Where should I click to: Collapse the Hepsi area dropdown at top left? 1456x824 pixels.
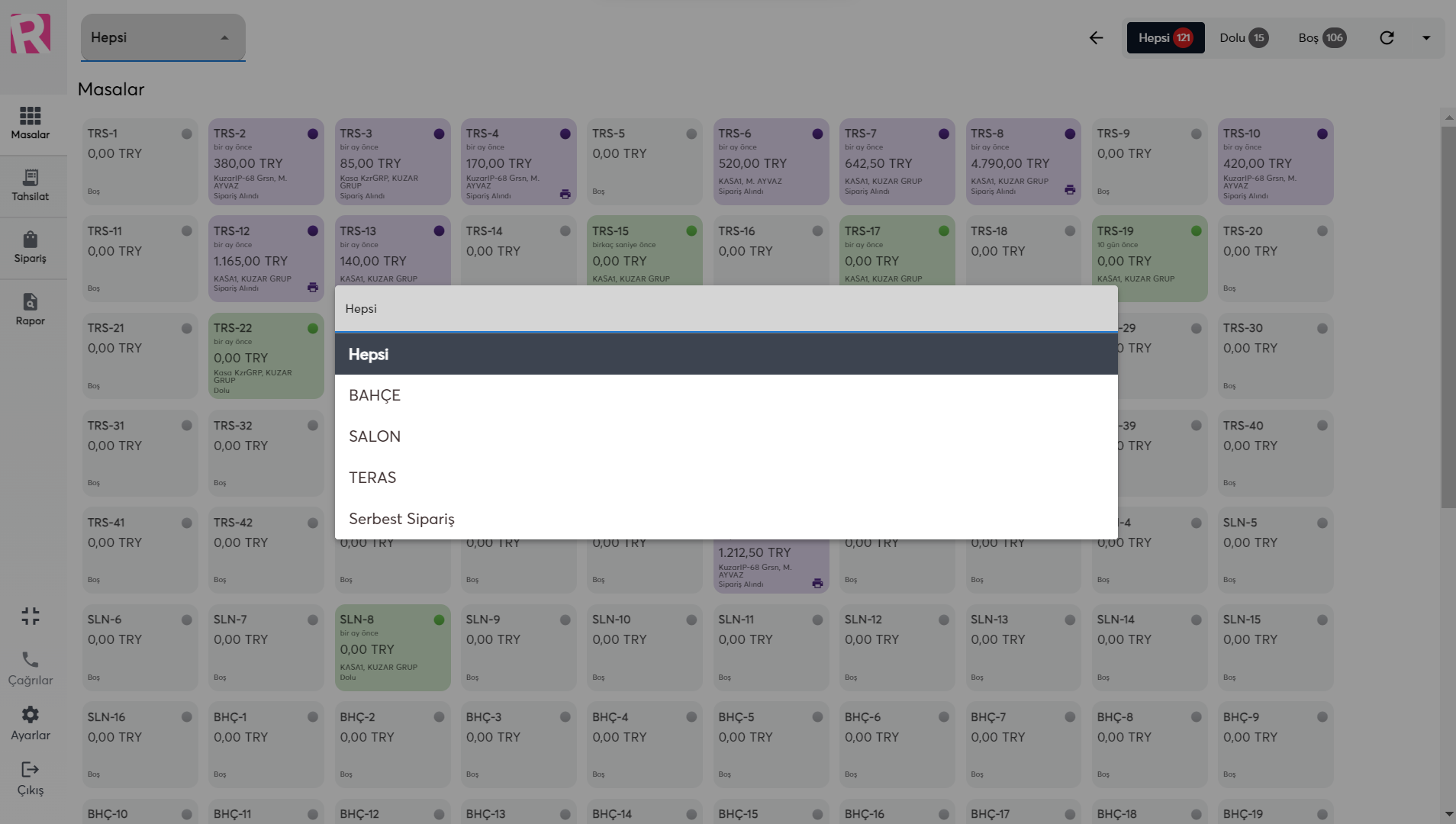224,38
